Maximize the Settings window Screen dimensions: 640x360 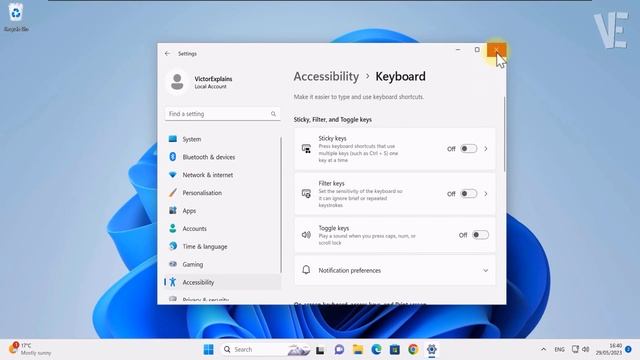point(477,50)
